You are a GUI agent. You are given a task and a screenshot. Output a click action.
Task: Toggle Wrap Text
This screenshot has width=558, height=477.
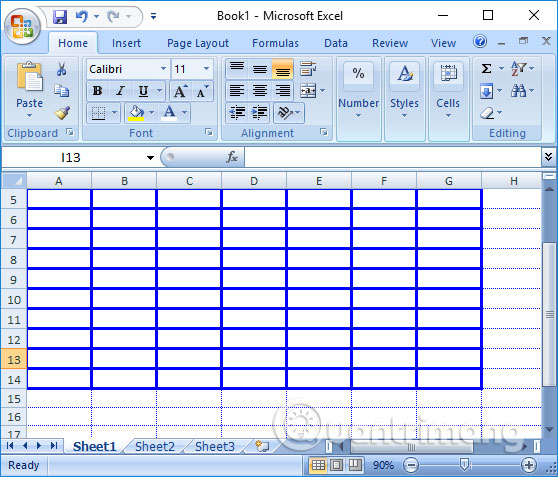pyautogui.click(x=307, y=69)
